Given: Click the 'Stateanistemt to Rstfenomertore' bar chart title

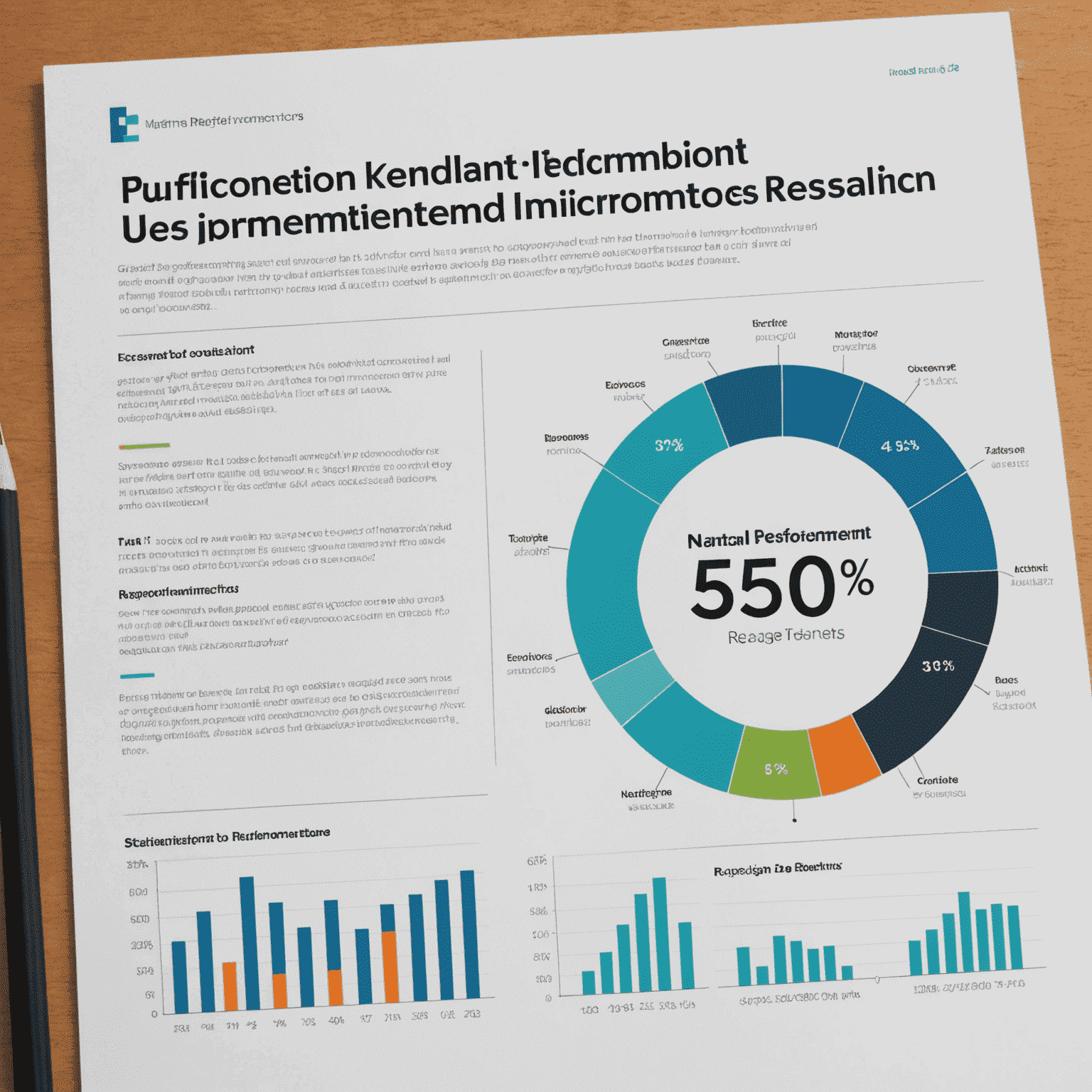Looking at the screenshot, I should click(227, 837).
